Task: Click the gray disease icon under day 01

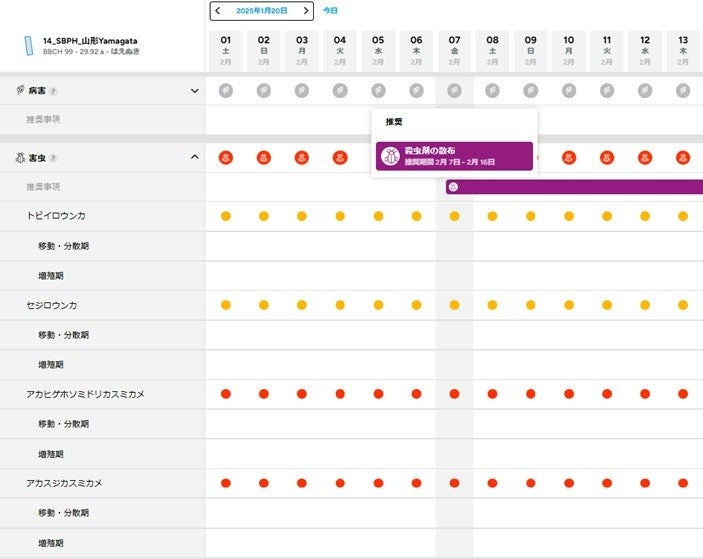Action: [226, 90]
